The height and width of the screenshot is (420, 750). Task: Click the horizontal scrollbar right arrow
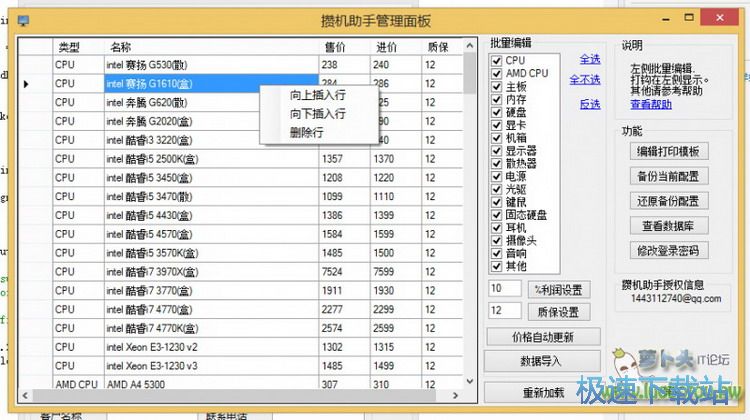[x=456, y=396]
